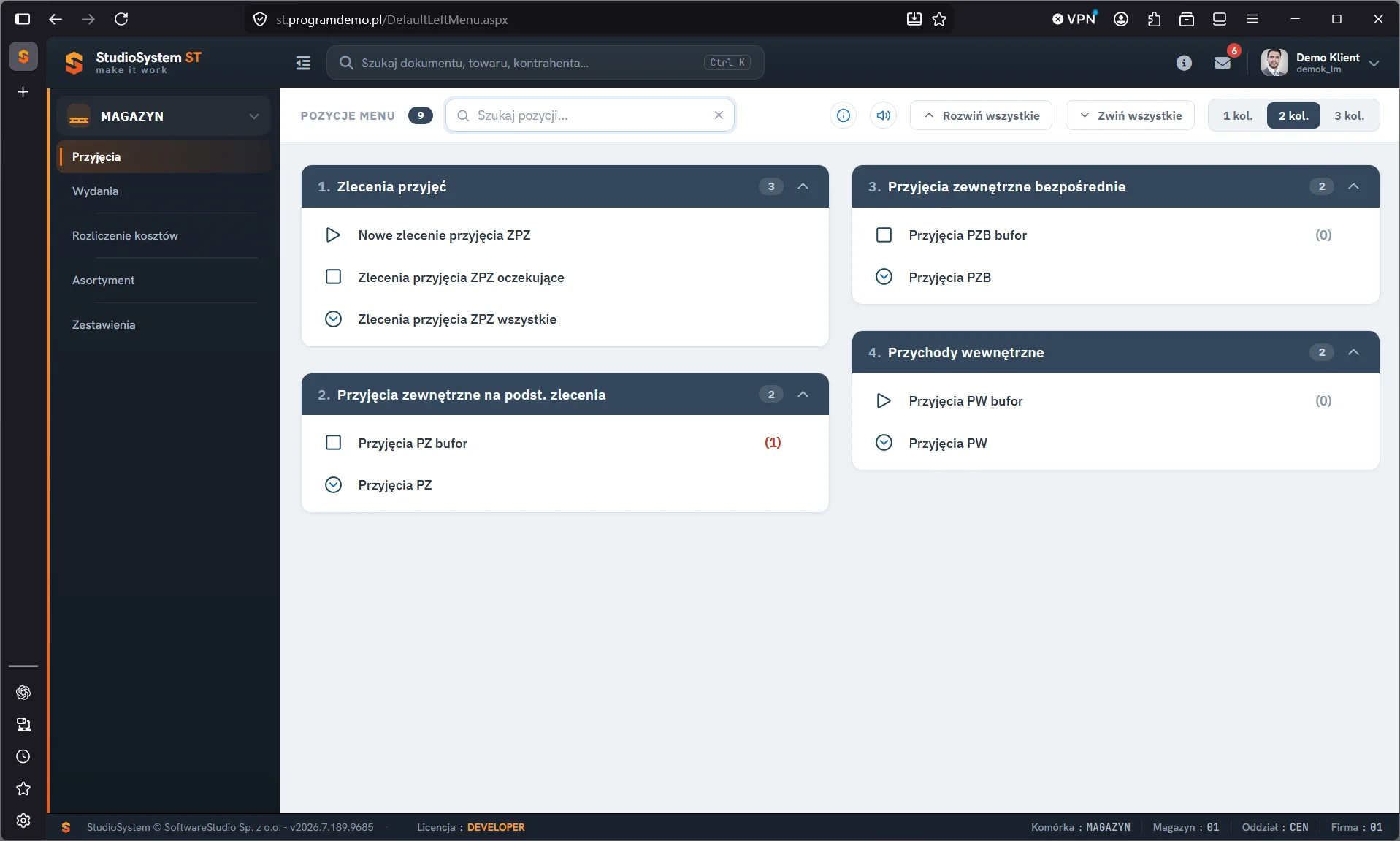The height and width of the screenshot is (841, 1400).
Task: Open Demo Klient user menu
Action: pyautogui.click(x=1320, y=63)
